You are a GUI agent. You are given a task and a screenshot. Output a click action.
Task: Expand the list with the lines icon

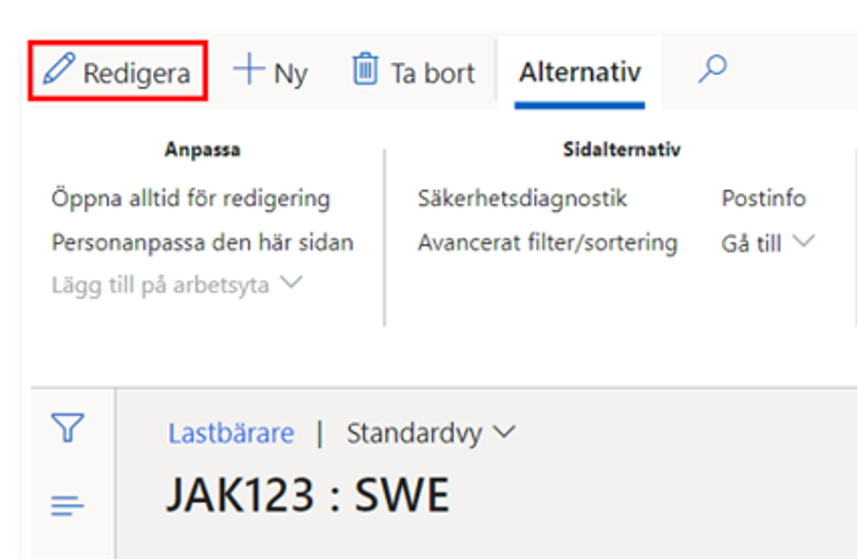[x=67, y=505]
